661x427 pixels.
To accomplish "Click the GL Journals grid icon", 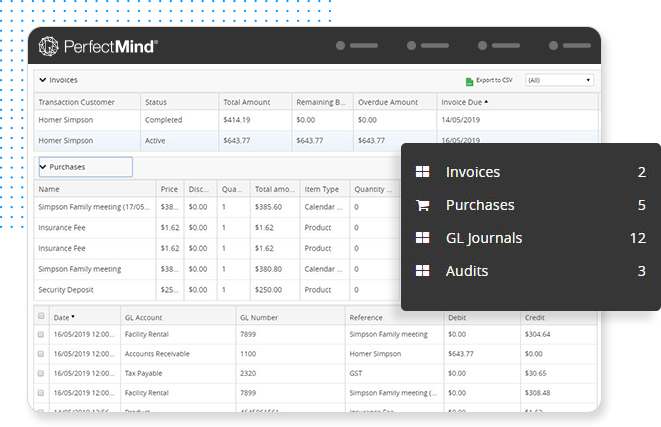I will point(422,238).
